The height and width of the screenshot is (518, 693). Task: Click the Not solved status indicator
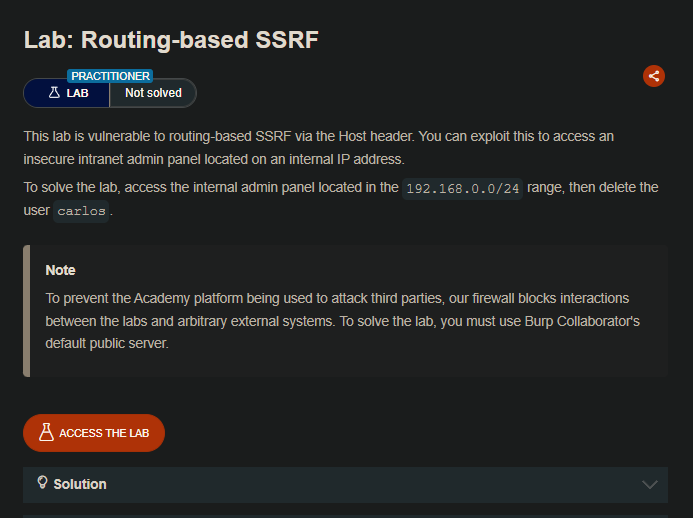point(153,93)
